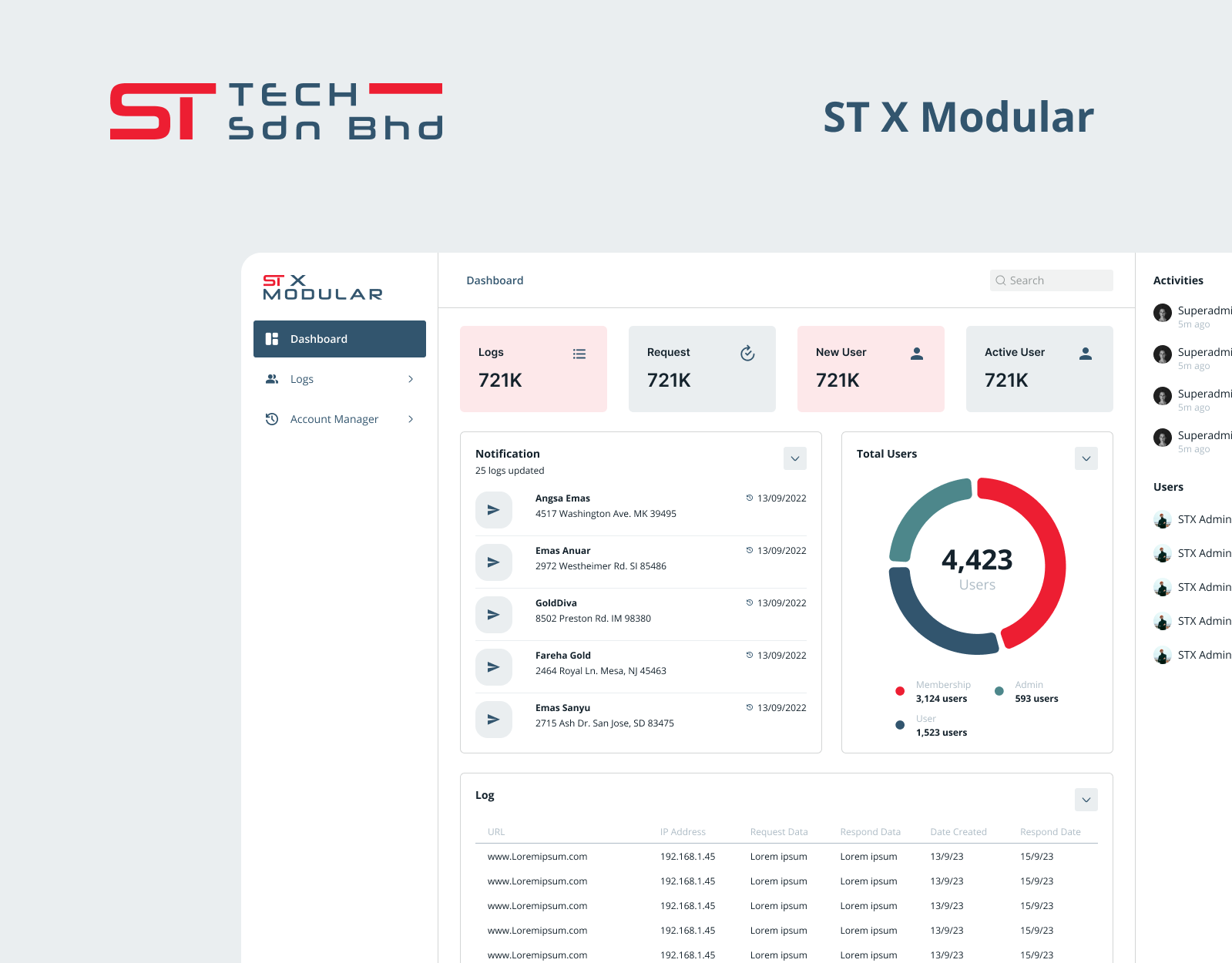Select address 2972 Westheimer Rd. SI 85486
The height and width of the screenshot is (963, 1232).
[x=601, y=566]
